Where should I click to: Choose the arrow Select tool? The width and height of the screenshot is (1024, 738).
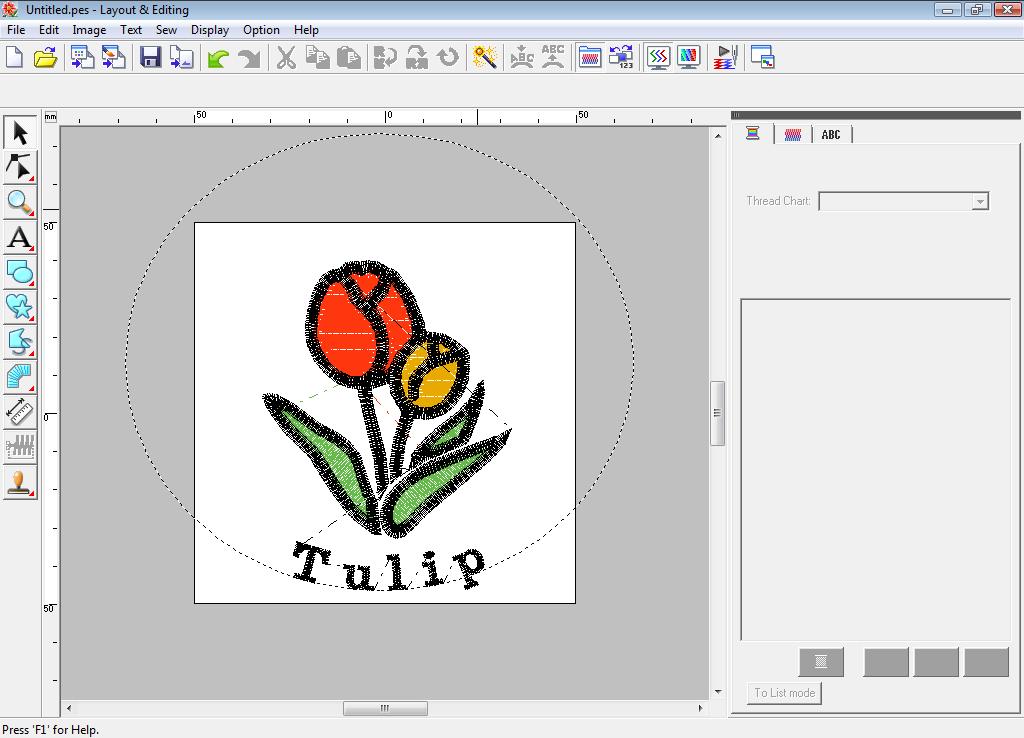[20, 133]
